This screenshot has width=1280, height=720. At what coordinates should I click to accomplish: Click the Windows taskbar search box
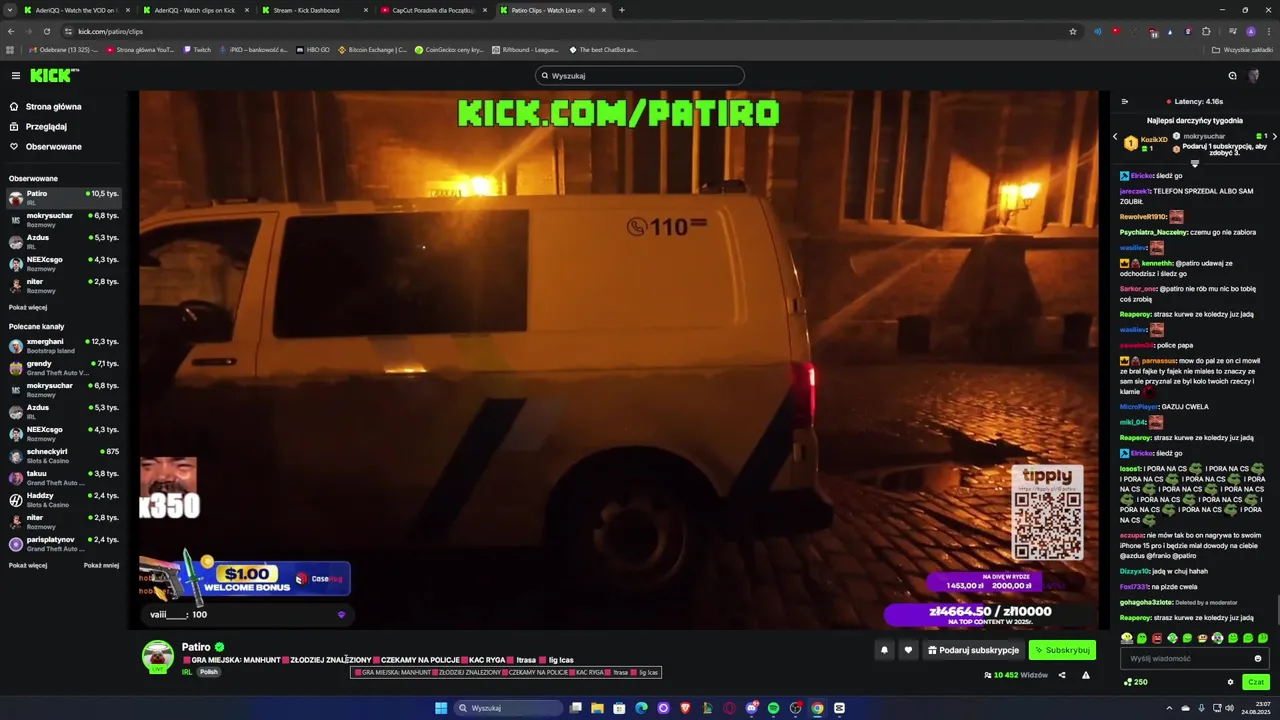(x=508, y=708)
